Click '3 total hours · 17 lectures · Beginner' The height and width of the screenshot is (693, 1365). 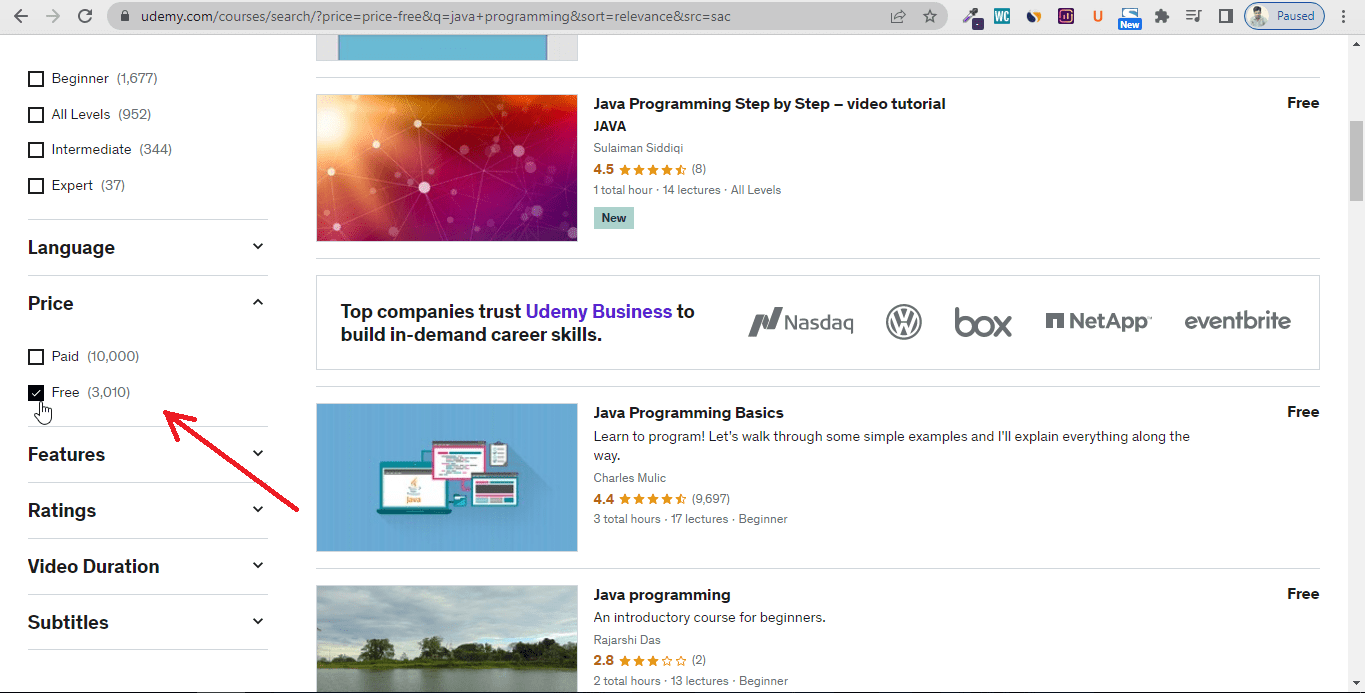(x=690, y=520)
